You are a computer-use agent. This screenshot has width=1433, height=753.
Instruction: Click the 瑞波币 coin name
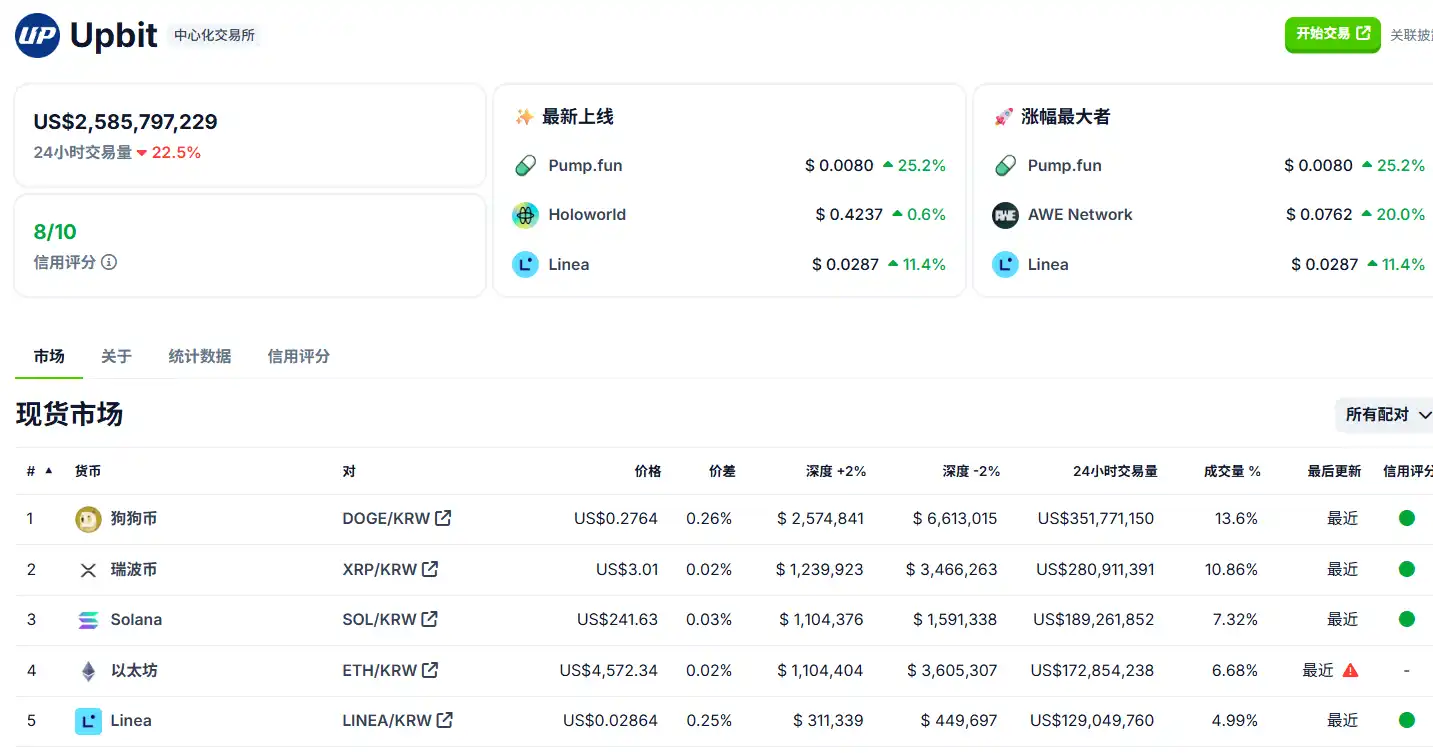(134, 569)
